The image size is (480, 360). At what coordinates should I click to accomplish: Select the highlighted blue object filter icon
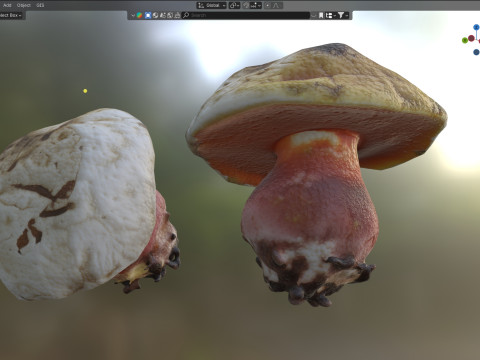[148, 15]
